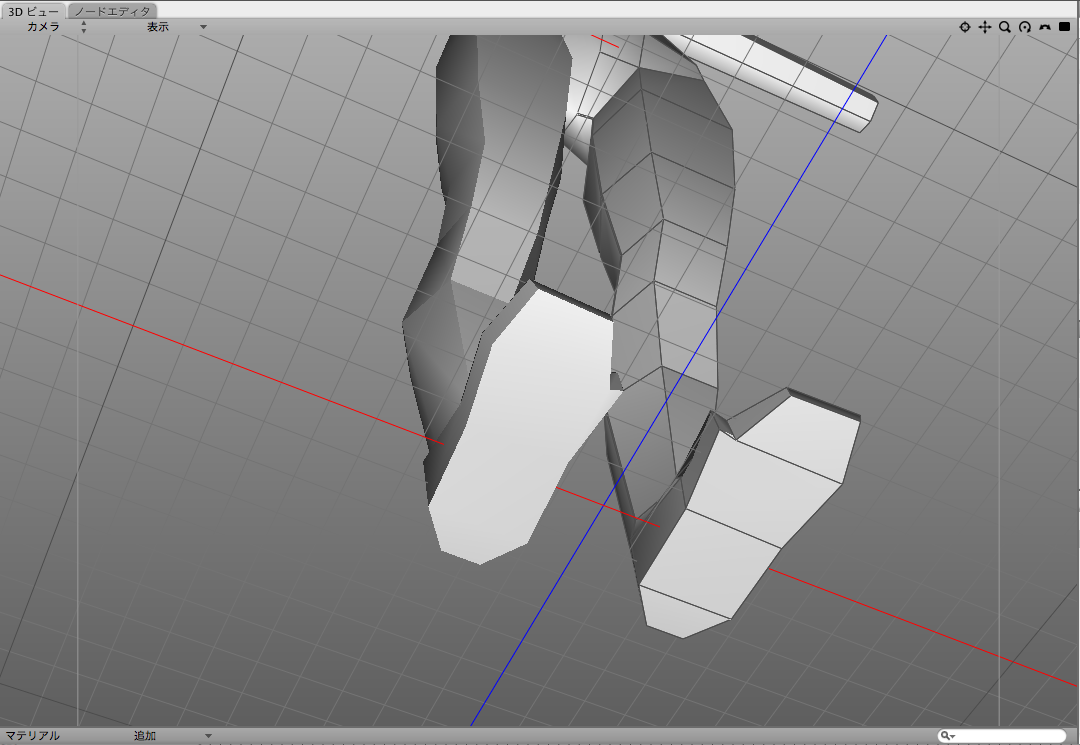Click the curved double-arrow view icon
The image size is (1080, 745).
[x=1045, y=27]
